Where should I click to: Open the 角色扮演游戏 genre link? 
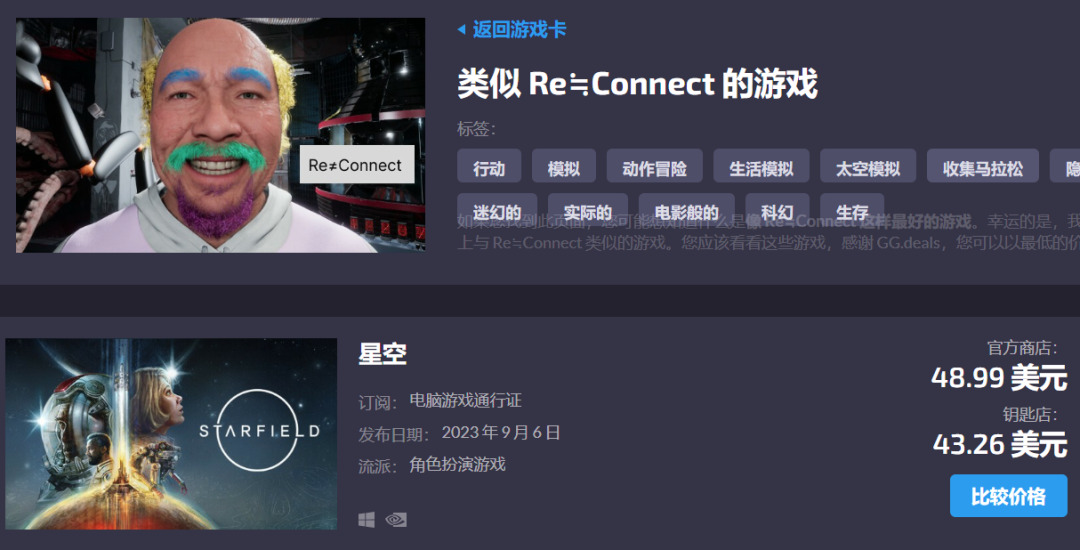(x=457, y=464)
